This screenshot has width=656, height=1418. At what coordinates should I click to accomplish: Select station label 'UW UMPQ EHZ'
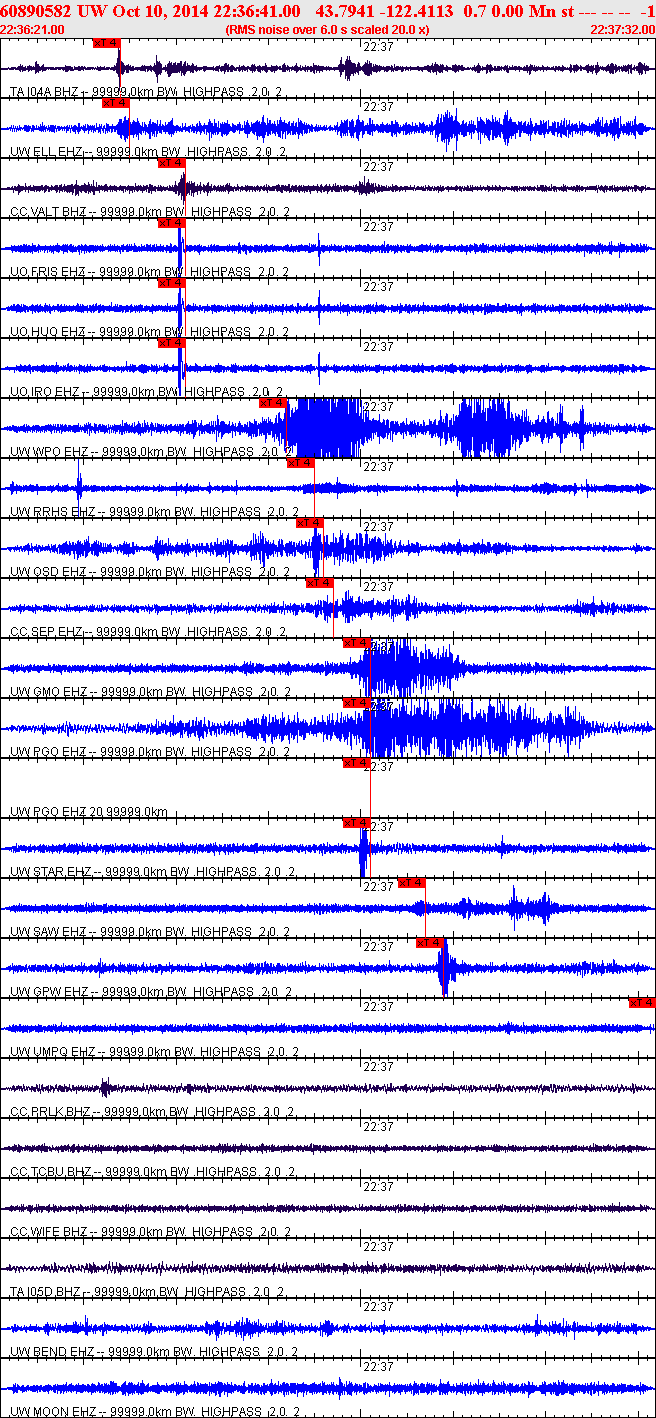pos(52,1052)
